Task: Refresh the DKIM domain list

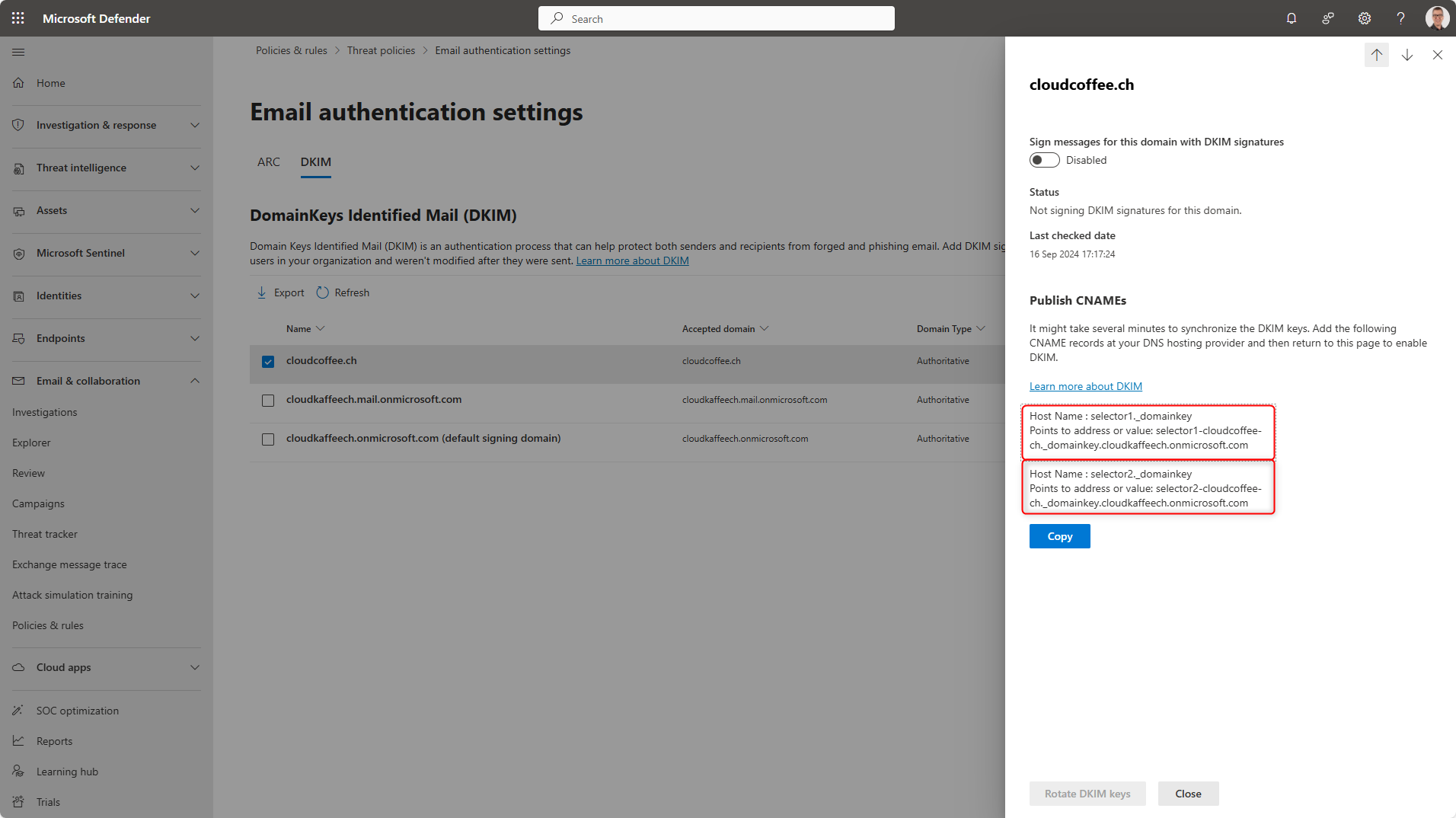Action: coord(343,292)
